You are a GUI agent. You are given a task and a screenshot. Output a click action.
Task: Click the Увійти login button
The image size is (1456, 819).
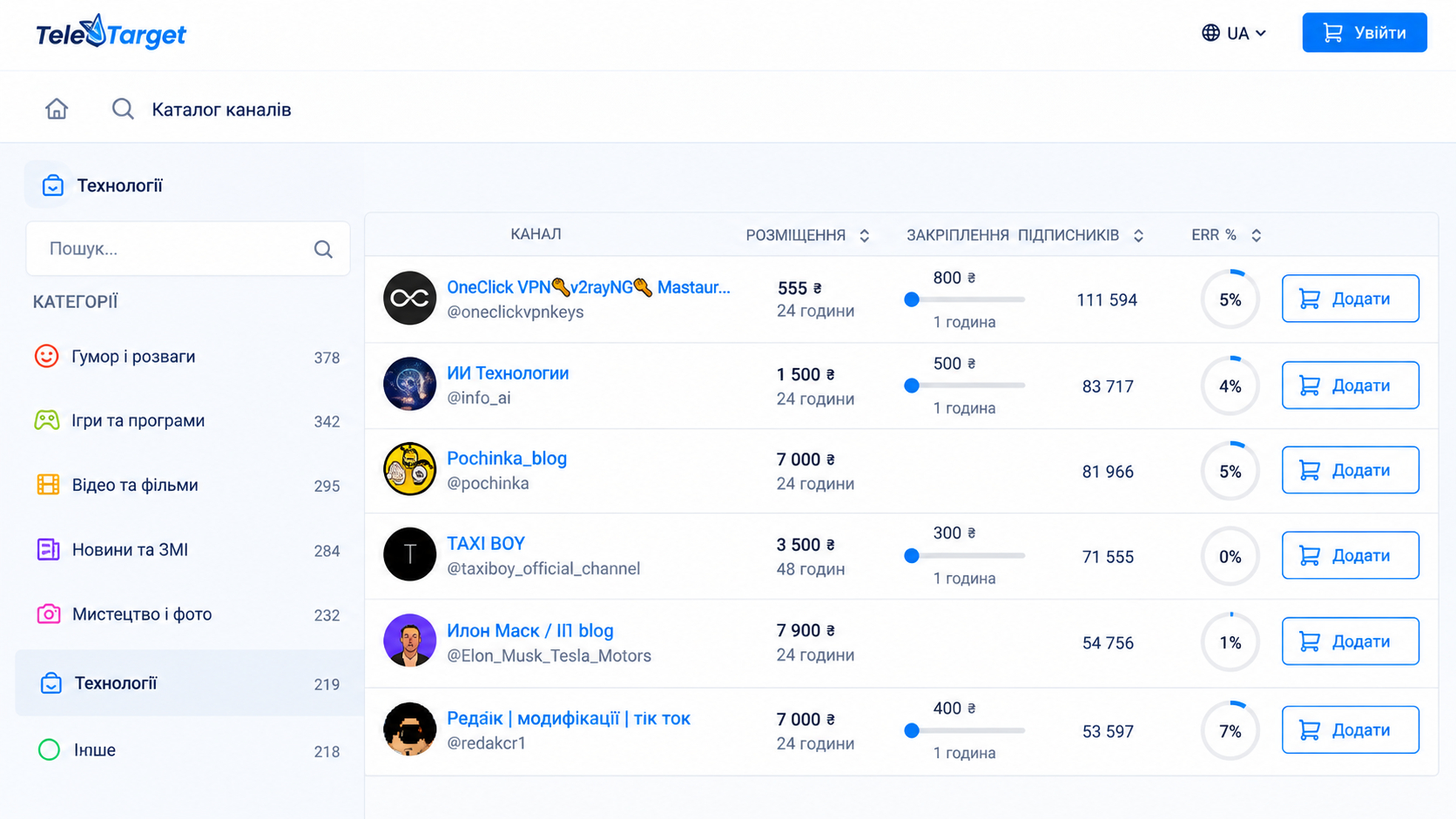click(1364, 33)
